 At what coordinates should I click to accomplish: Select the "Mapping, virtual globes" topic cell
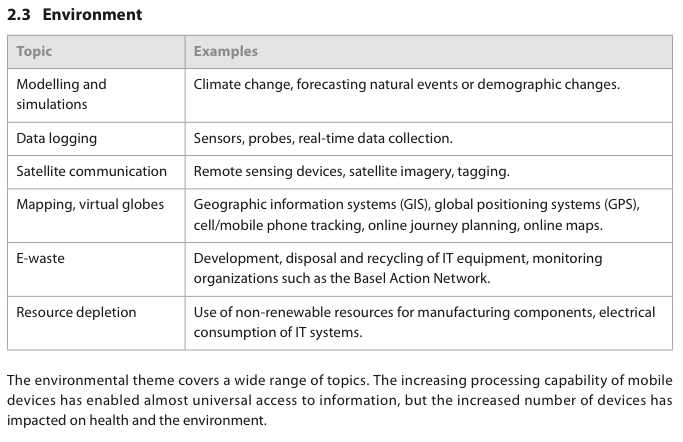click(x=90, y=204)
